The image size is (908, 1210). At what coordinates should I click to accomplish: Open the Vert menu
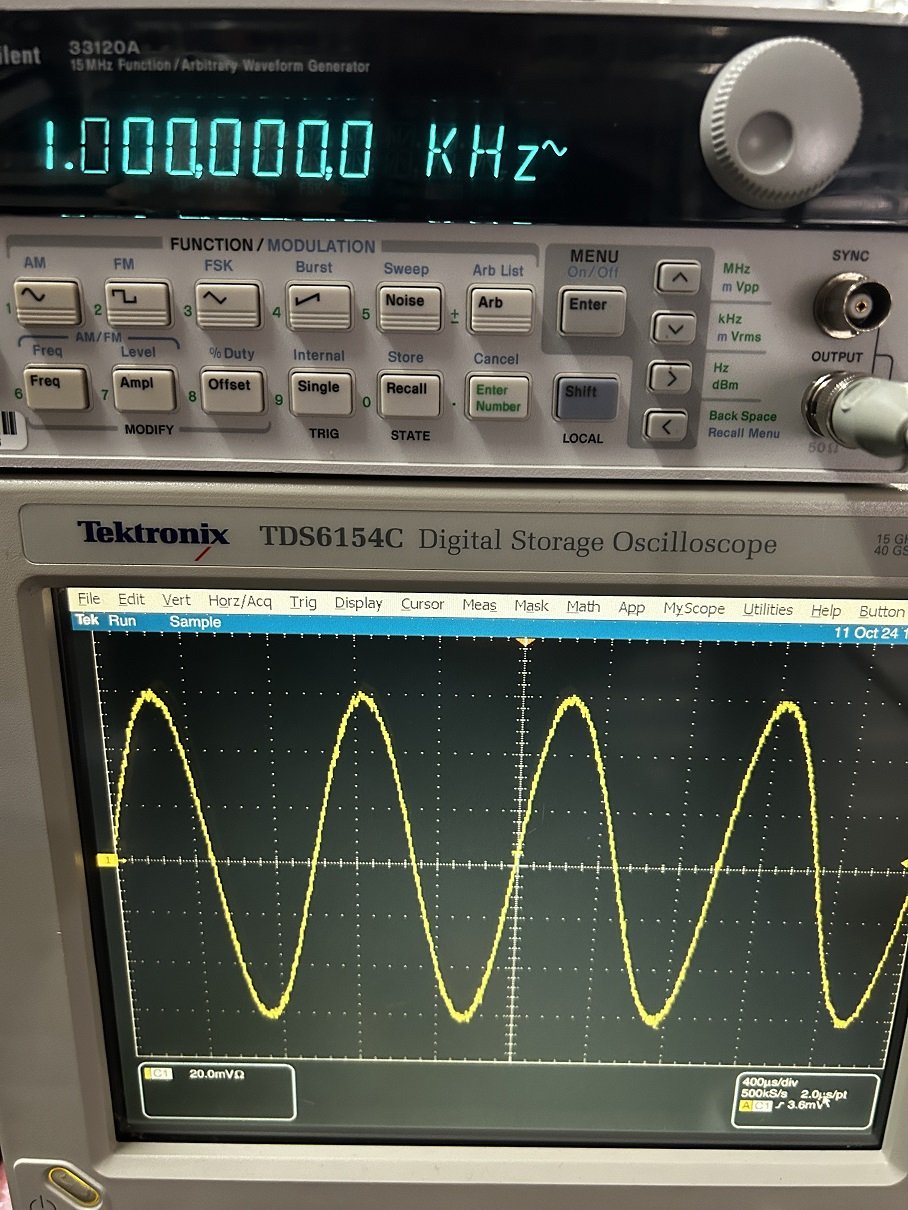point(176,600)
